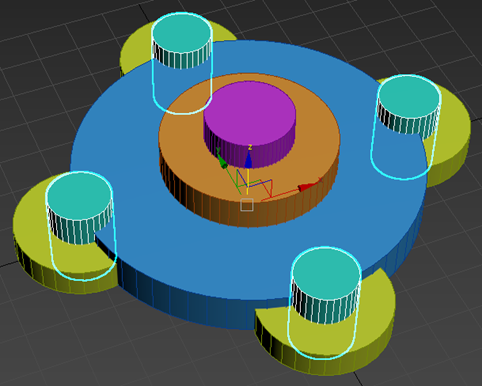Click the blue Z-axis arrow of the gizmo
The width and height of the screenshot is (482, 386).
coord(248,160)
